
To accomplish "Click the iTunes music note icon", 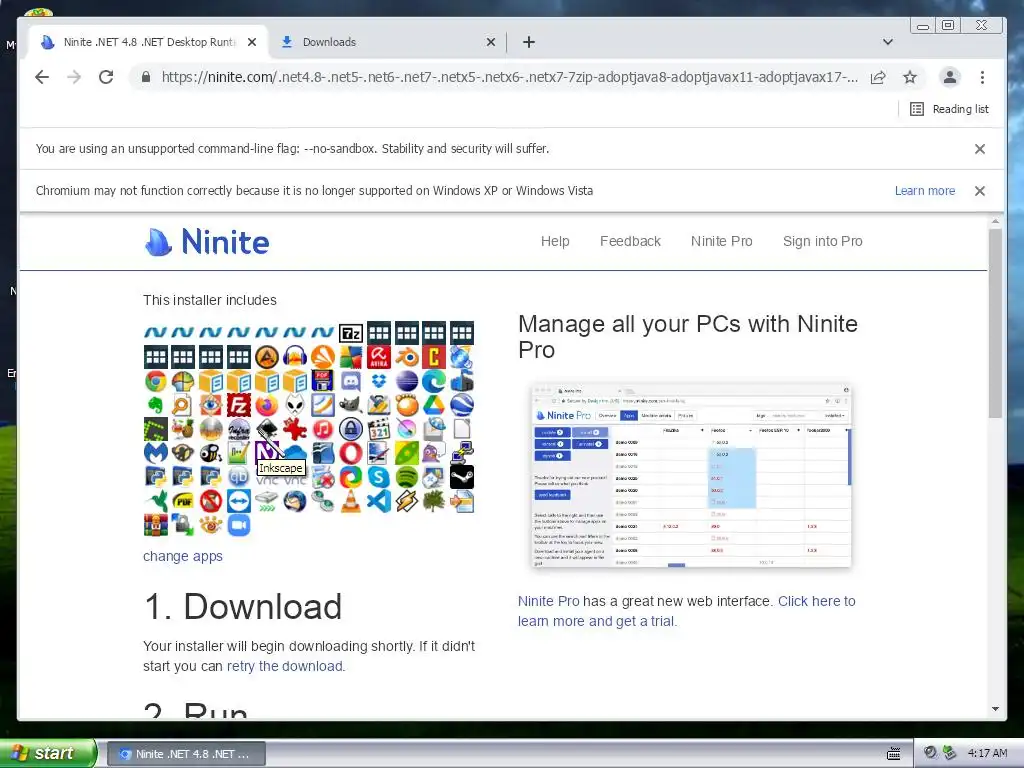I will (x=323, y=429).
